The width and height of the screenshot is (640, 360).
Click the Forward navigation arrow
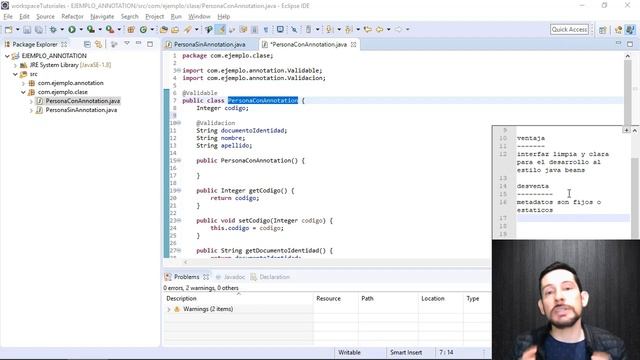pos(398,29)
